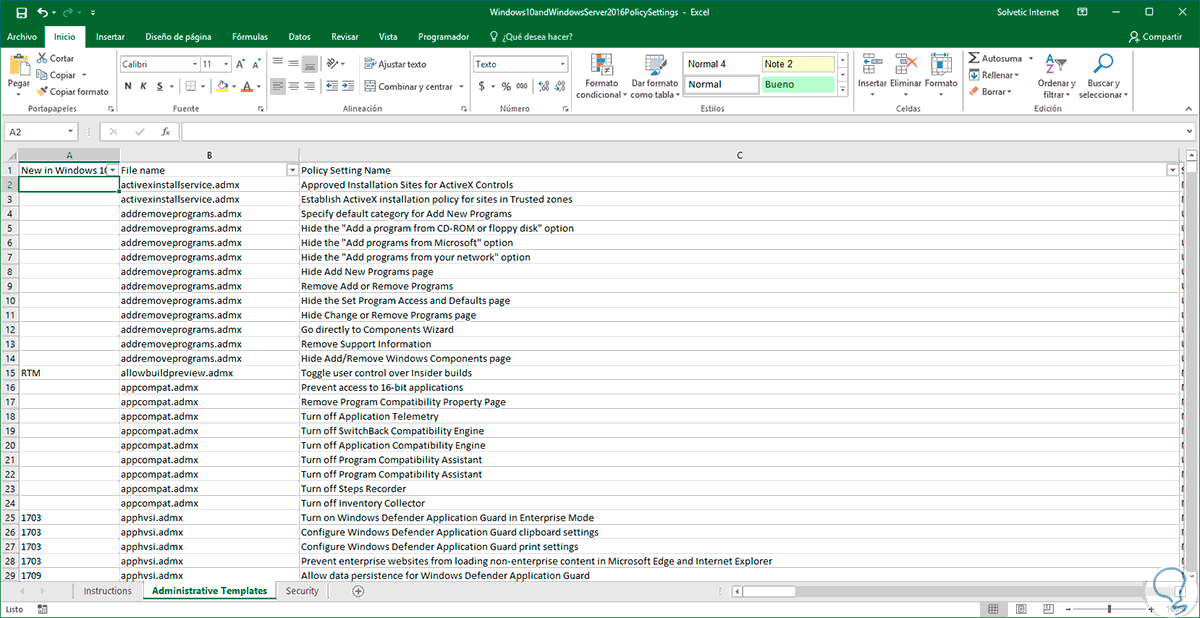Click the Copiar formato paintbrush
Image resolution: width=1200 pixels, height=618 pixels.
[x=42, y=91]
